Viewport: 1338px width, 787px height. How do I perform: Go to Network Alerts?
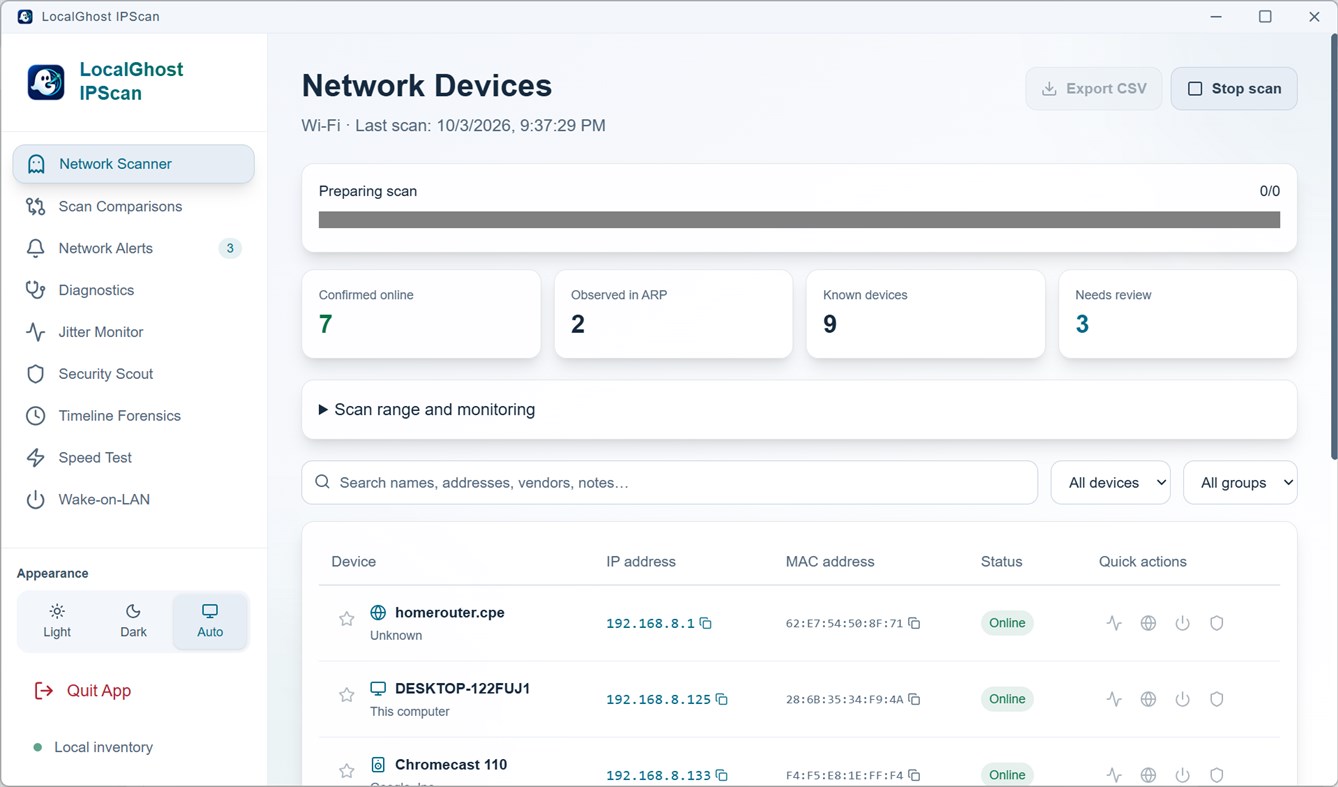tap(133, 248)
